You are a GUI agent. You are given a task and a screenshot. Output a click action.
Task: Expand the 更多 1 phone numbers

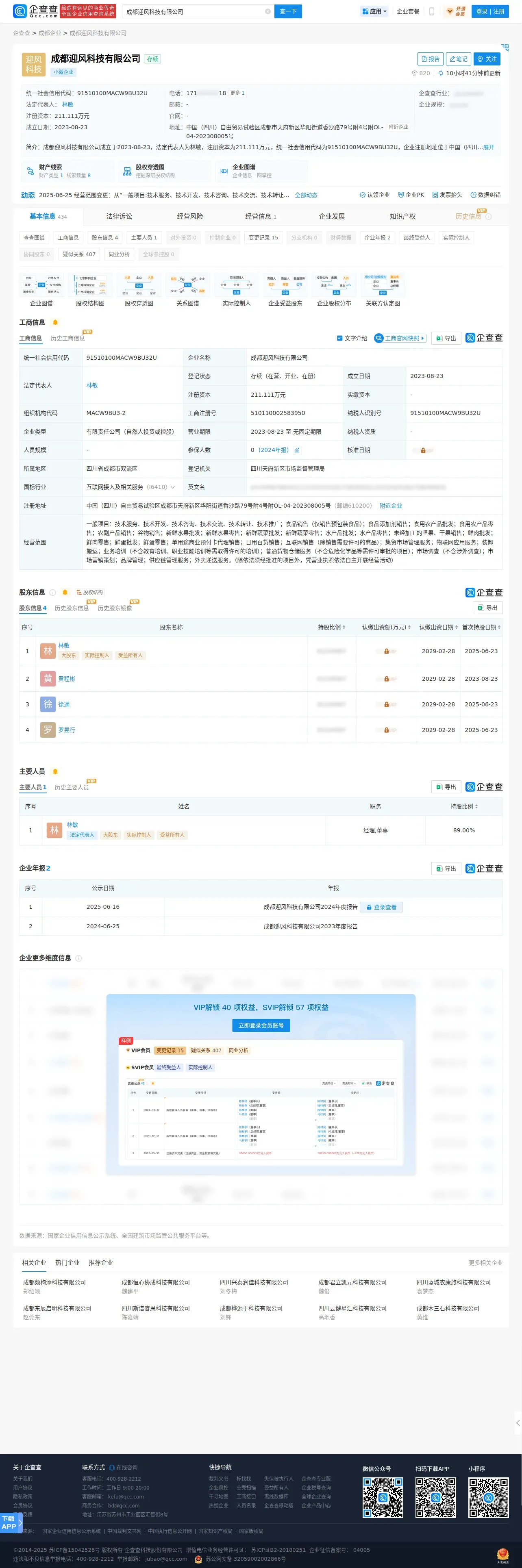tap(237, 93)
